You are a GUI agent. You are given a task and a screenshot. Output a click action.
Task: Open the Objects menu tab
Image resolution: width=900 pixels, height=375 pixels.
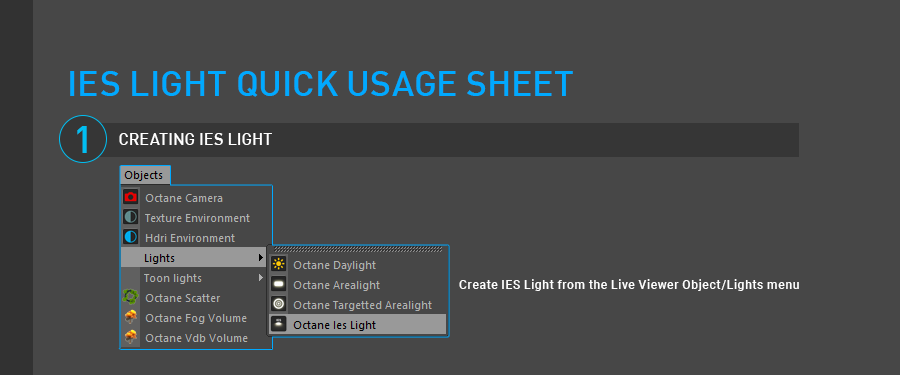[x=145, y=175]
